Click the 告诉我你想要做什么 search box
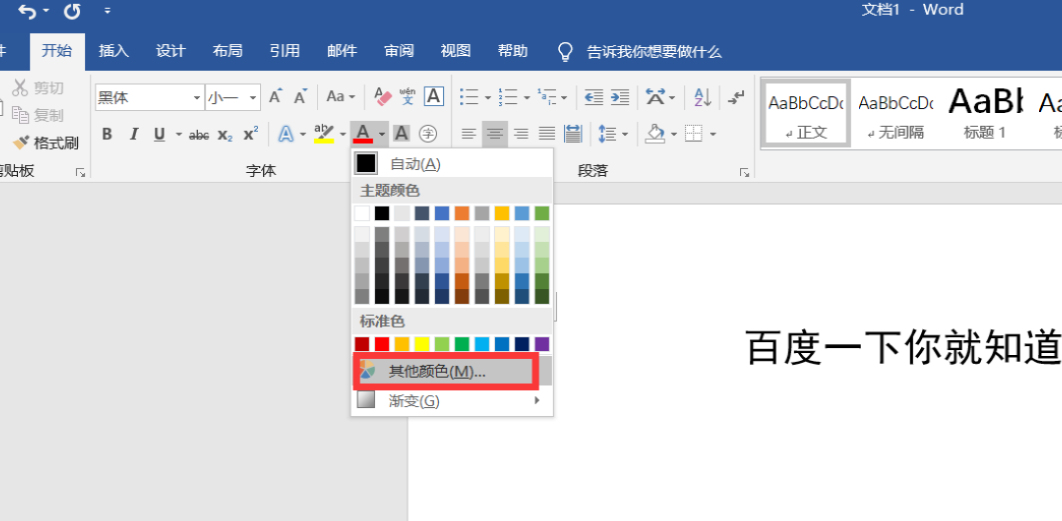This screenshot has height=521, width=1062. (639, 51)
